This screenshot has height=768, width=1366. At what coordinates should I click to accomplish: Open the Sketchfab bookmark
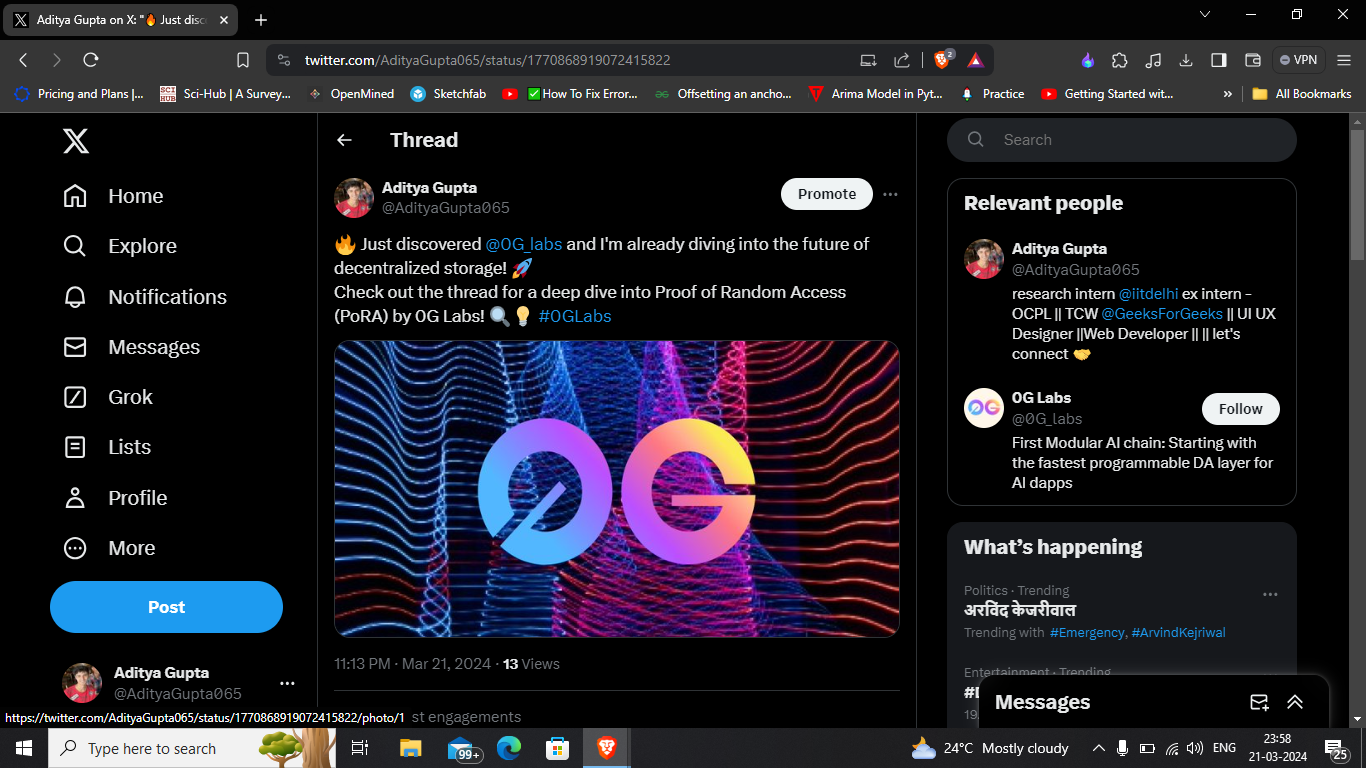click(x=448, y=94)
